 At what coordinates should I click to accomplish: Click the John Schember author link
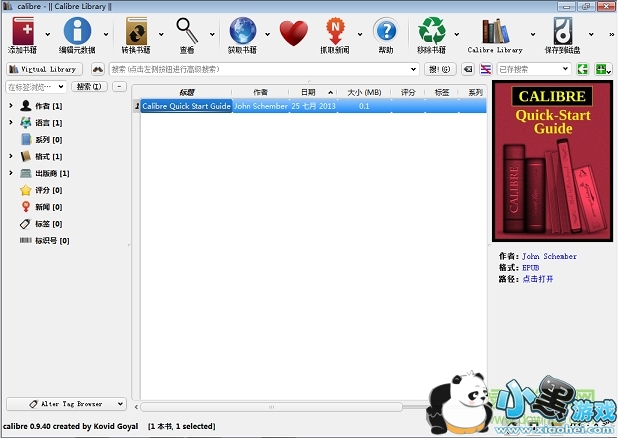[549, 257]
